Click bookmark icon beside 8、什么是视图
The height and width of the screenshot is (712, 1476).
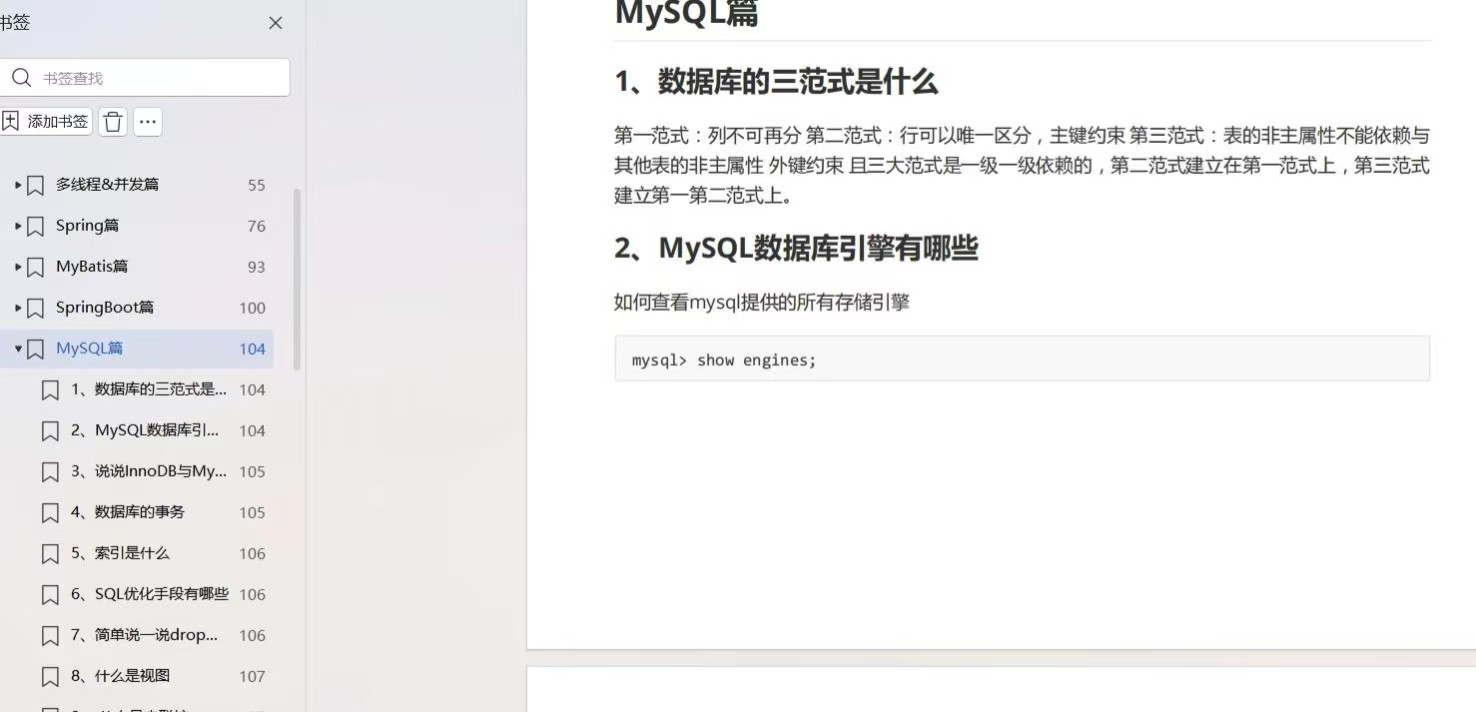[50, 676]
